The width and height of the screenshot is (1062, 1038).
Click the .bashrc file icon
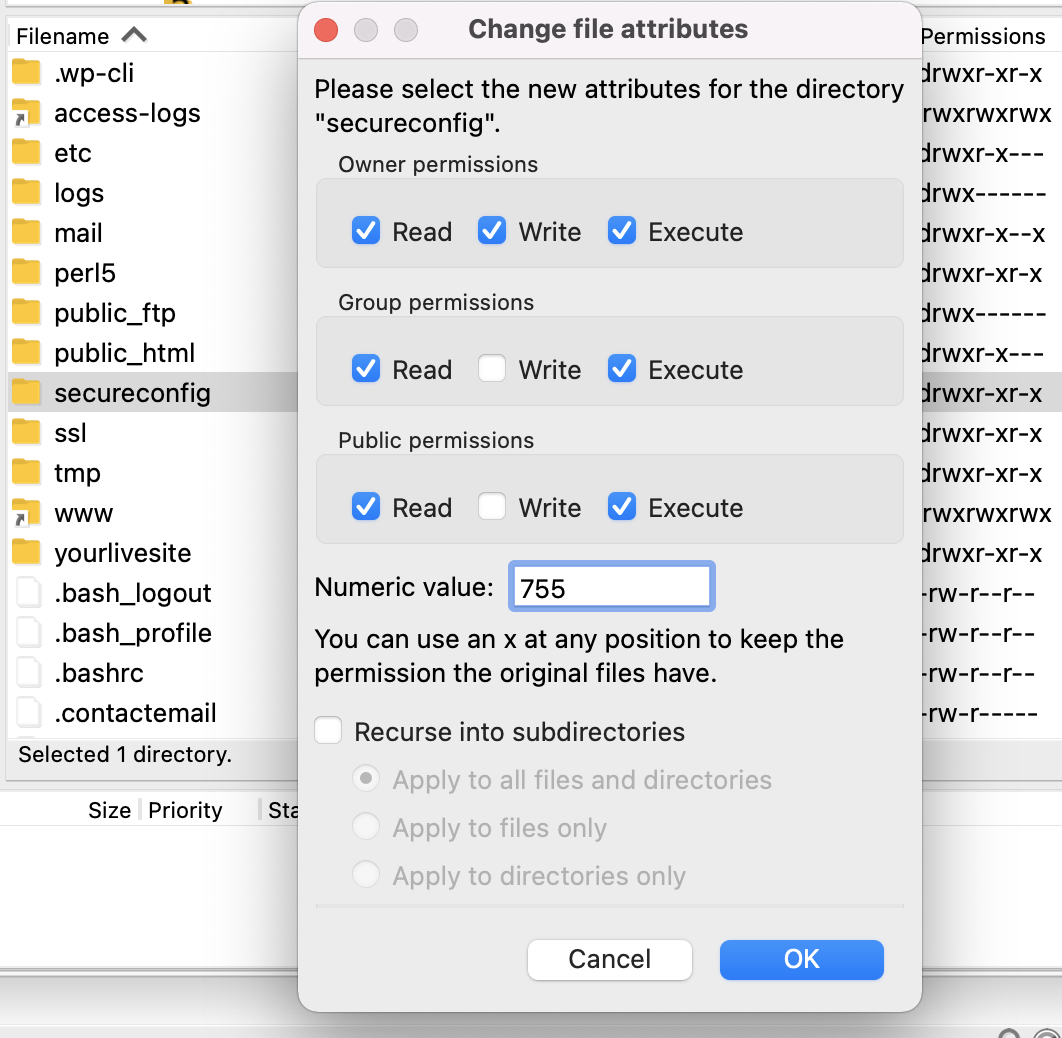pos(26,672)
